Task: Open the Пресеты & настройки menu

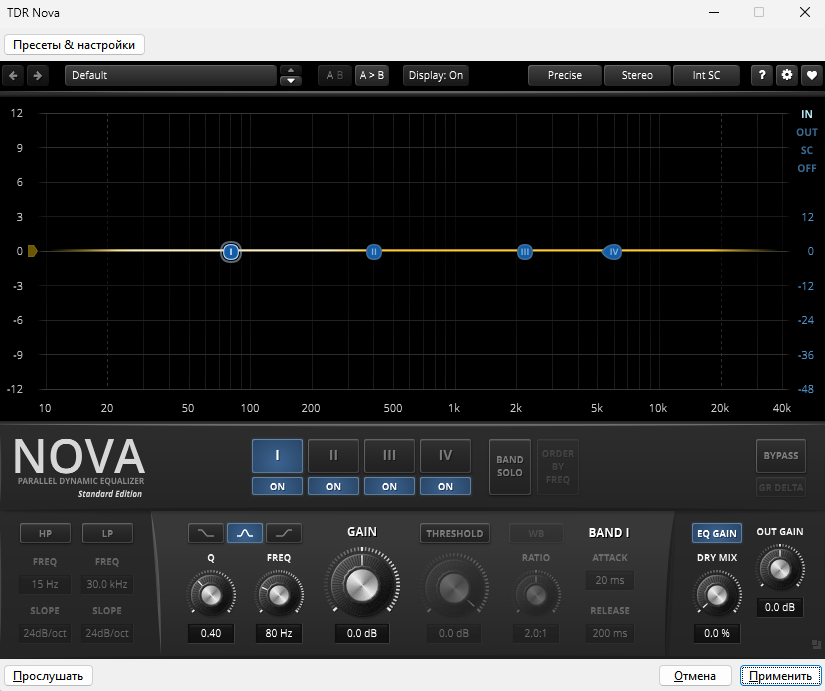Action: 74,44
